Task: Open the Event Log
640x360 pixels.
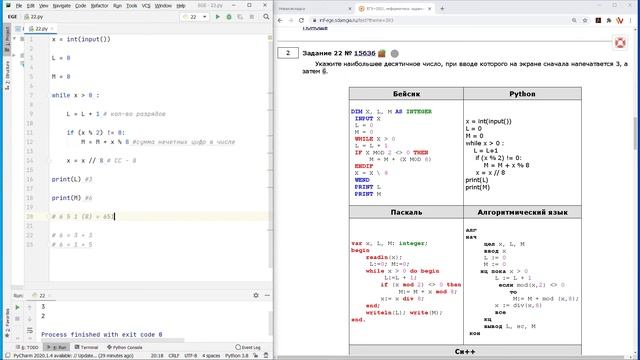Action: tap(248, 347)
